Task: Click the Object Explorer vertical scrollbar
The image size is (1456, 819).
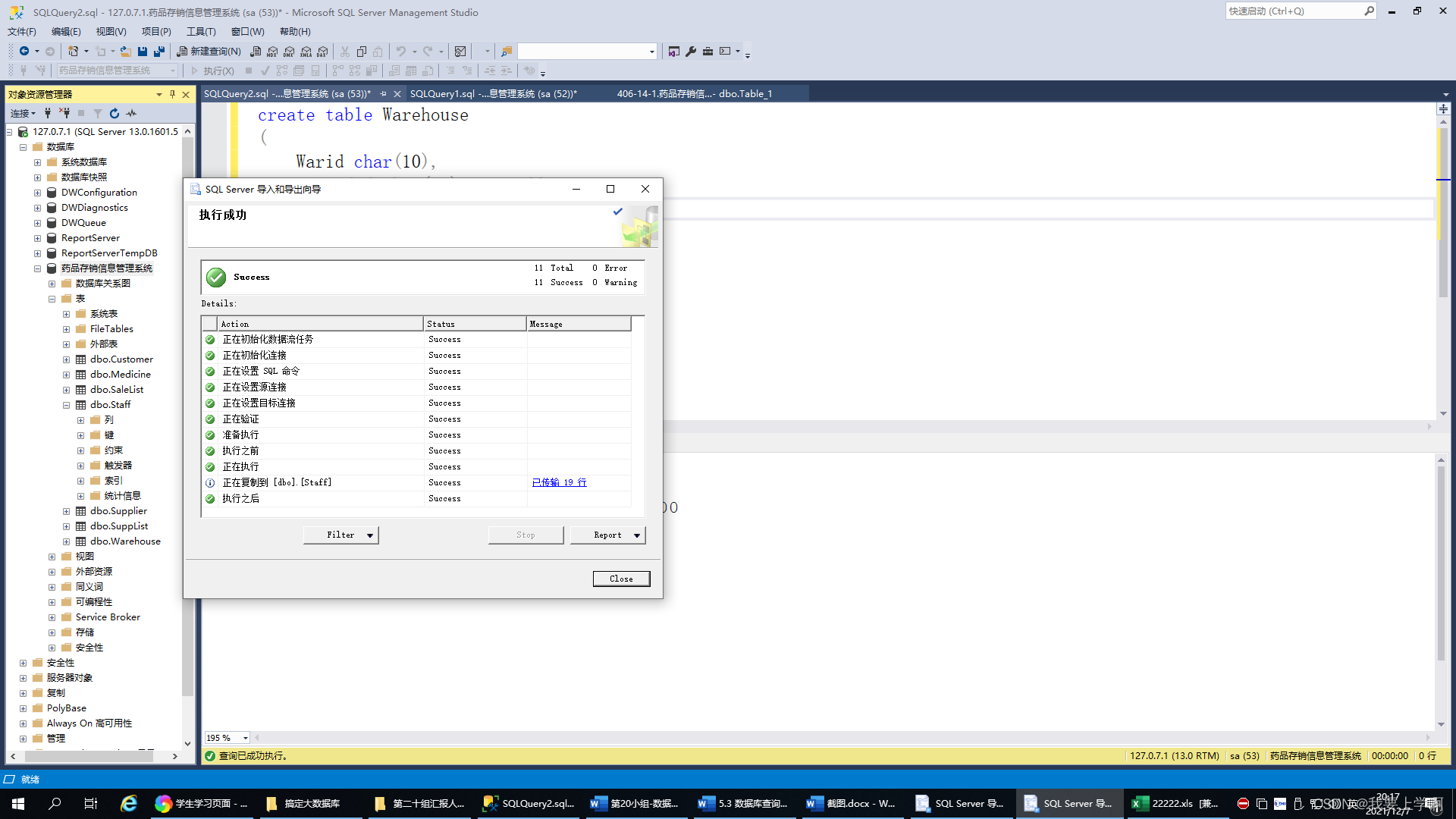Action: pos(187,436)
